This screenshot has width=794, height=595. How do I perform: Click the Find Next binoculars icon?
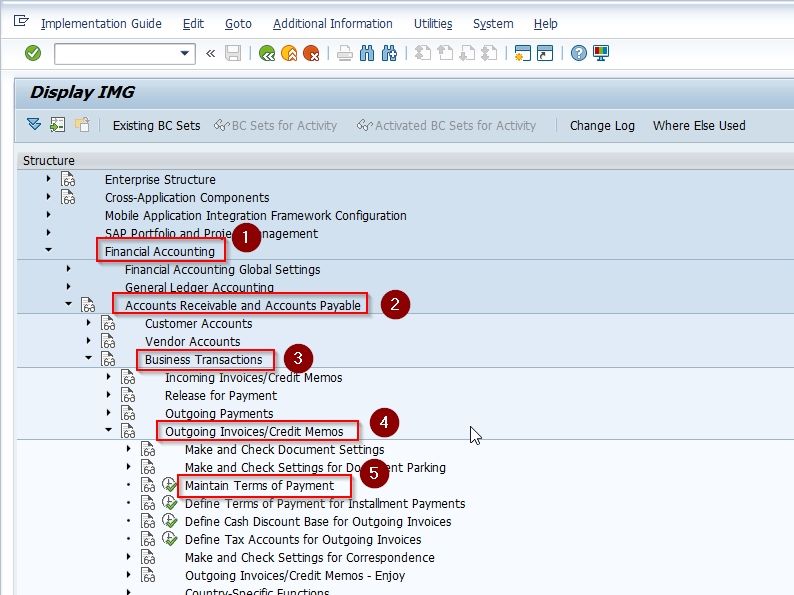(389, 53)
